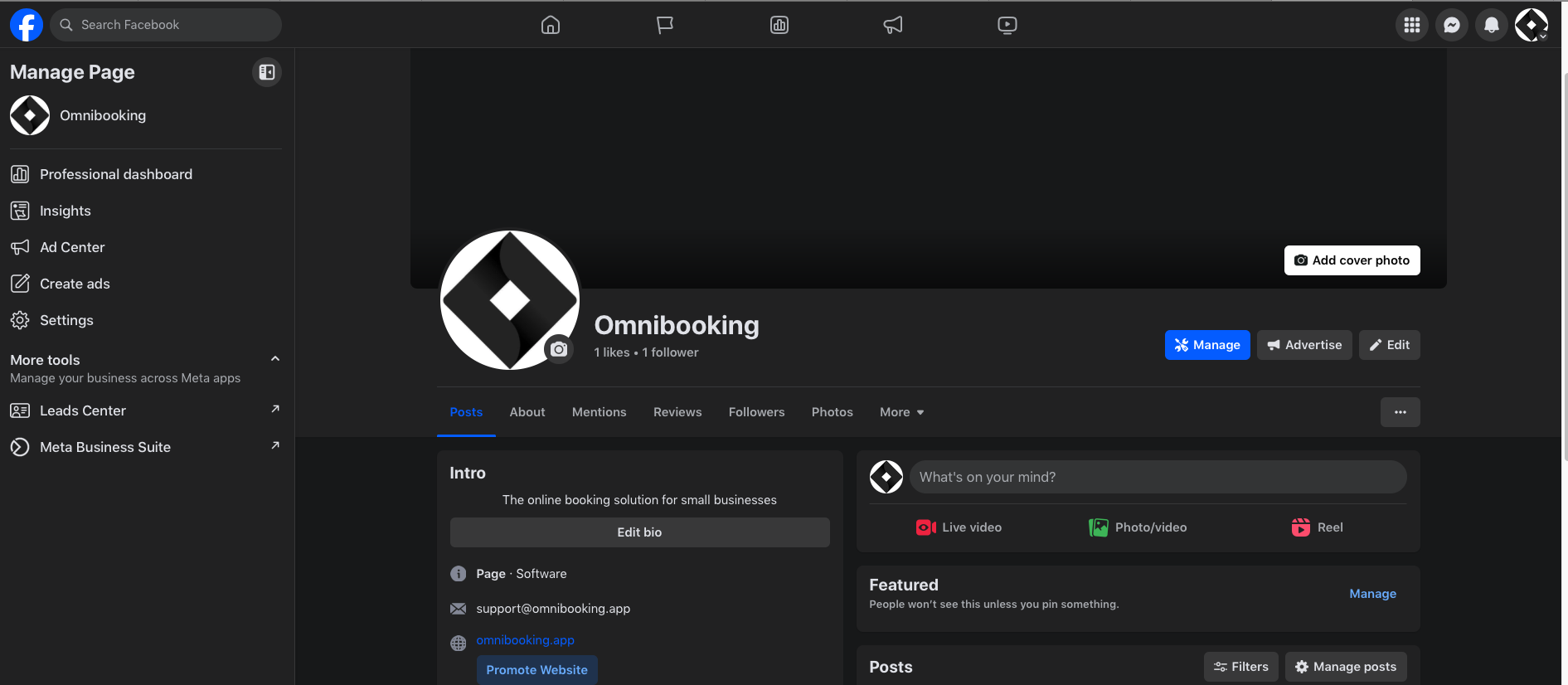Image resolution: width=1568 pixels, height=685 pixels.
Task: Open the top-bar Professional dashboard chart icon
Action: point(779,25)
